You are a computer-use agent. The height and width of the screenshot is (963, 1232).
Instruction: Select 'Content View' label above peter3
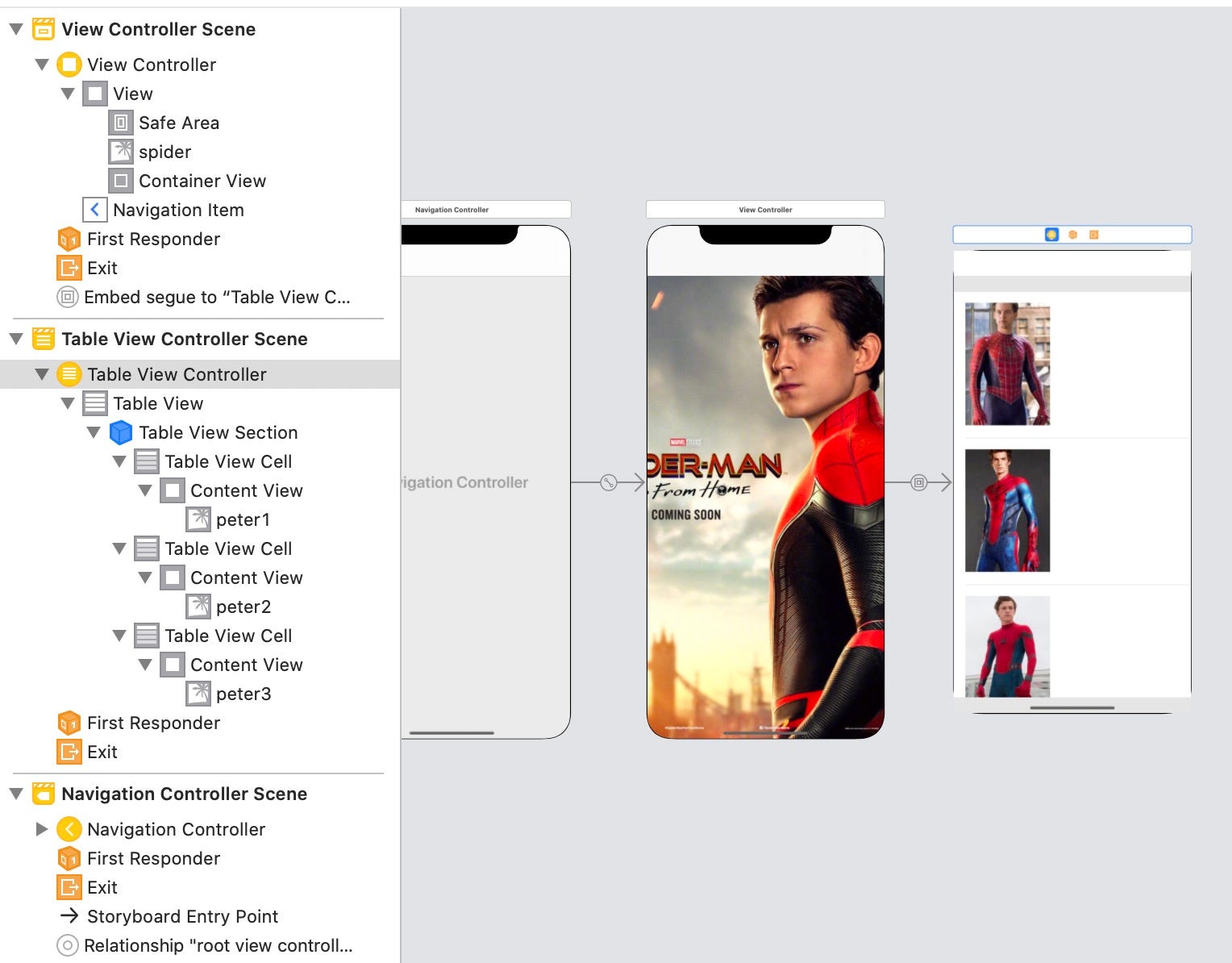pyautogui.click(x=247, y=665)
